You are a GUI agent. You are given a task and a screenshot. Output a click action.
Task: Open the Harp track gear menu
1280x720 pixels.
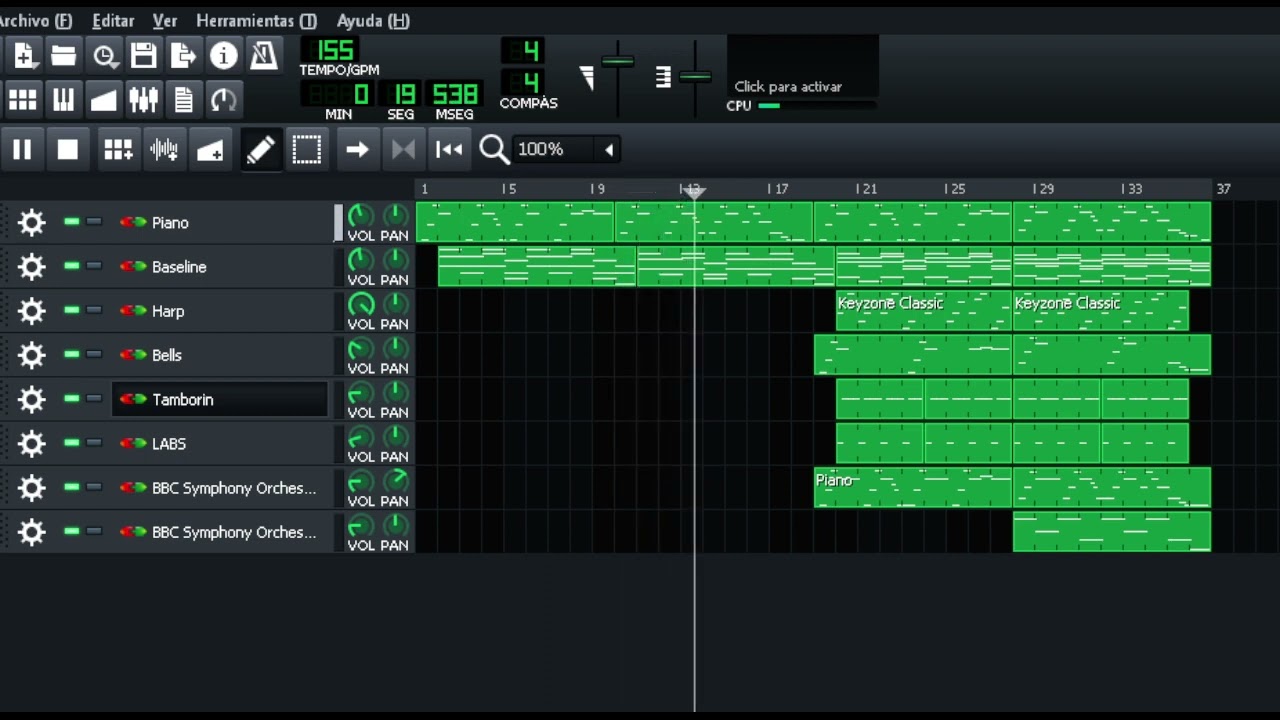tap(32, 311)
